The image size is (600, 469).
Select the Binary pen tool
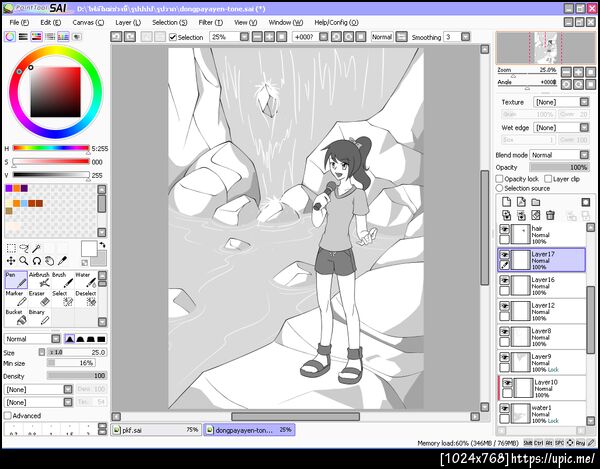pyautogui.click(x=39, y=317)
